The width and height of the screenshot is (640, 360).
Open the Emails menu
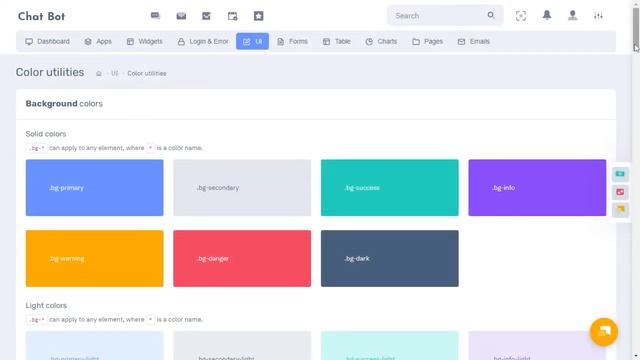473,42
